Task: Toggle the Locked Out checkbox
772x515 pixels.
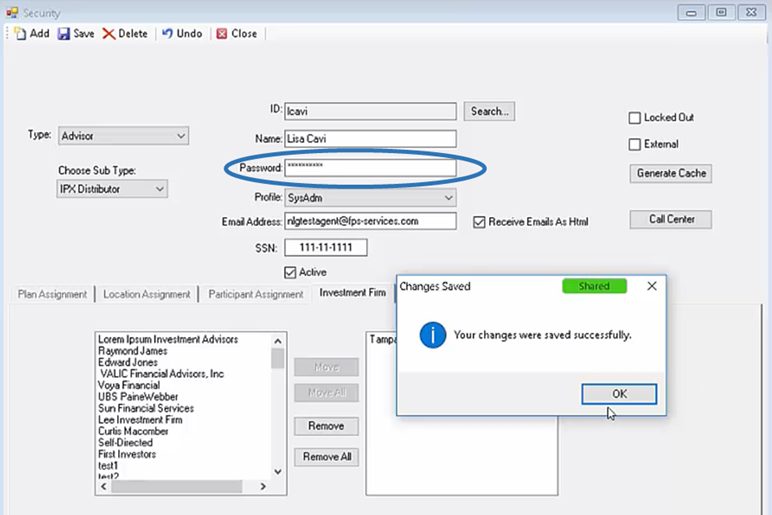Action: pyautogui.click(x=635, y=118)
